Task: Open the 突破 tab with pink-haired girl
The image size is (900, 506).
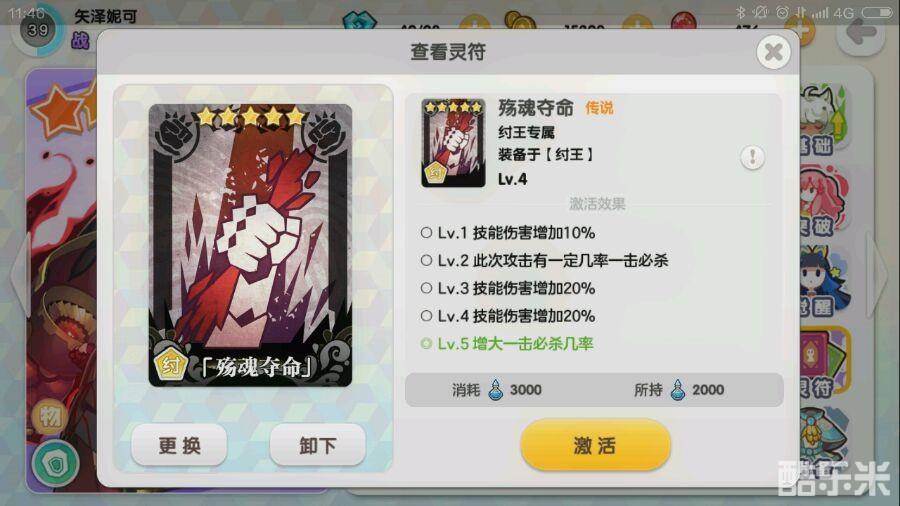Action: click(x=823, y=202)
